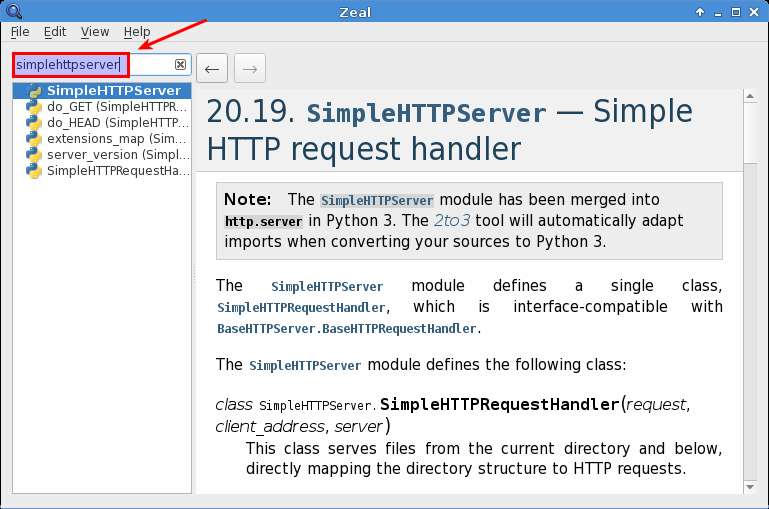Click the clear search text icon
769x509 pixels.
(x=180, y=65)
